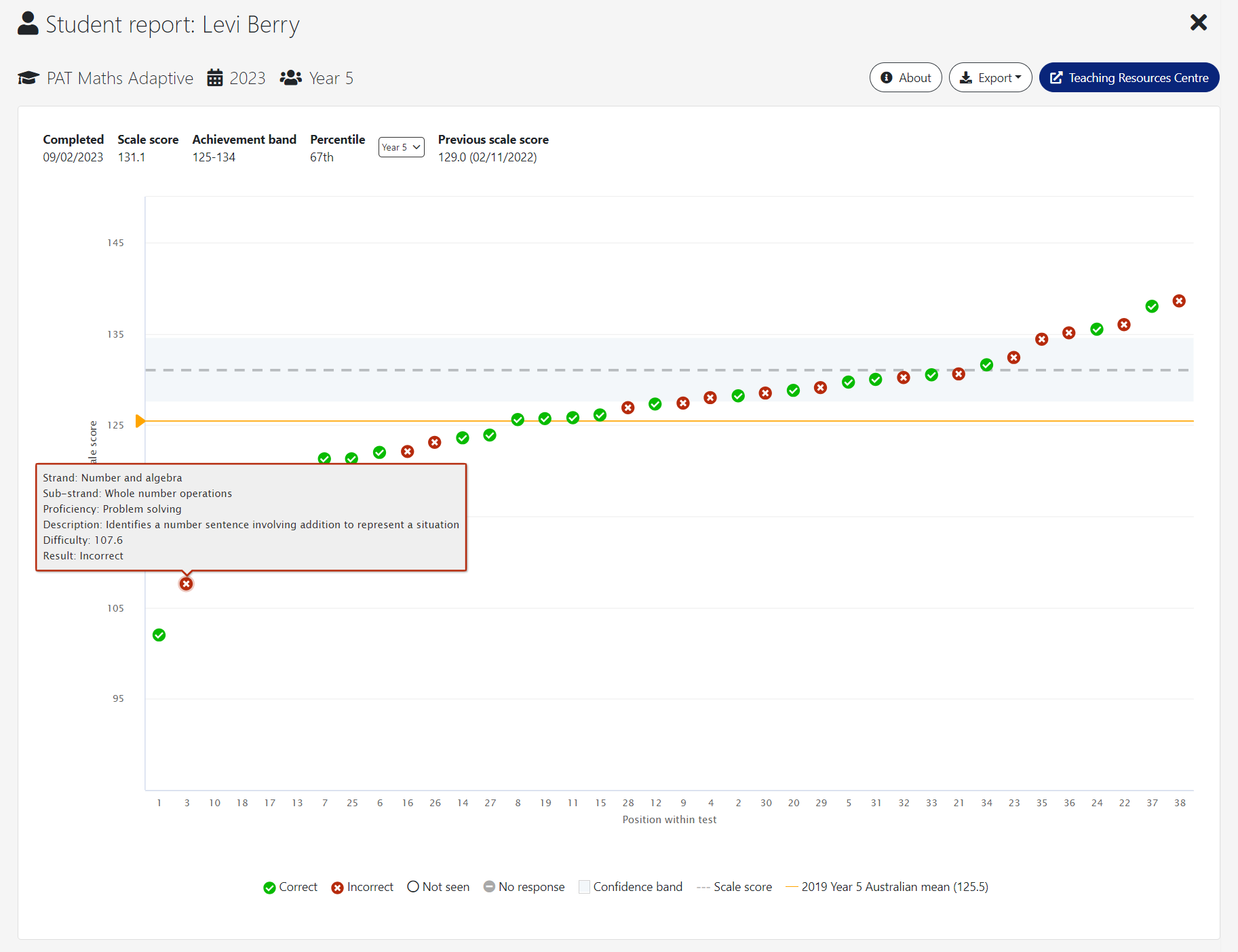Click the incorrect marker for question 38
The width and height of the screenshot is (1238, 952).
pos(1179,301)
